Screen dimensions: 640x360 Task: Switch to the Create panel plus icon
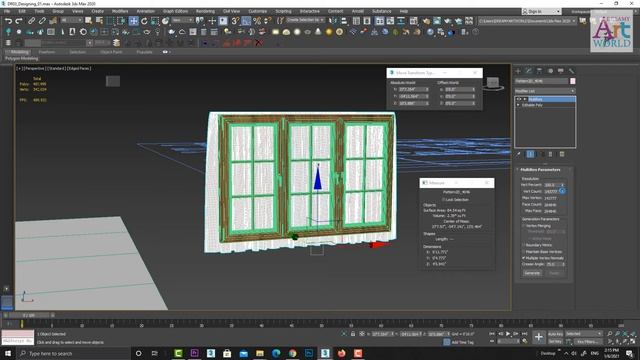518,71
